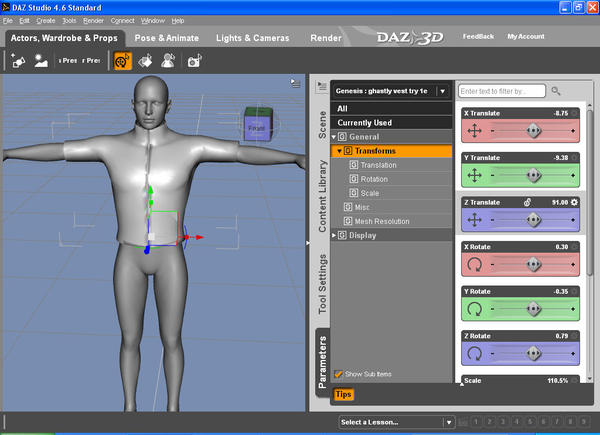The width and height of the screenshot is (600, 435).
Task: Click the filter text input field
Action: pos(501,91)
